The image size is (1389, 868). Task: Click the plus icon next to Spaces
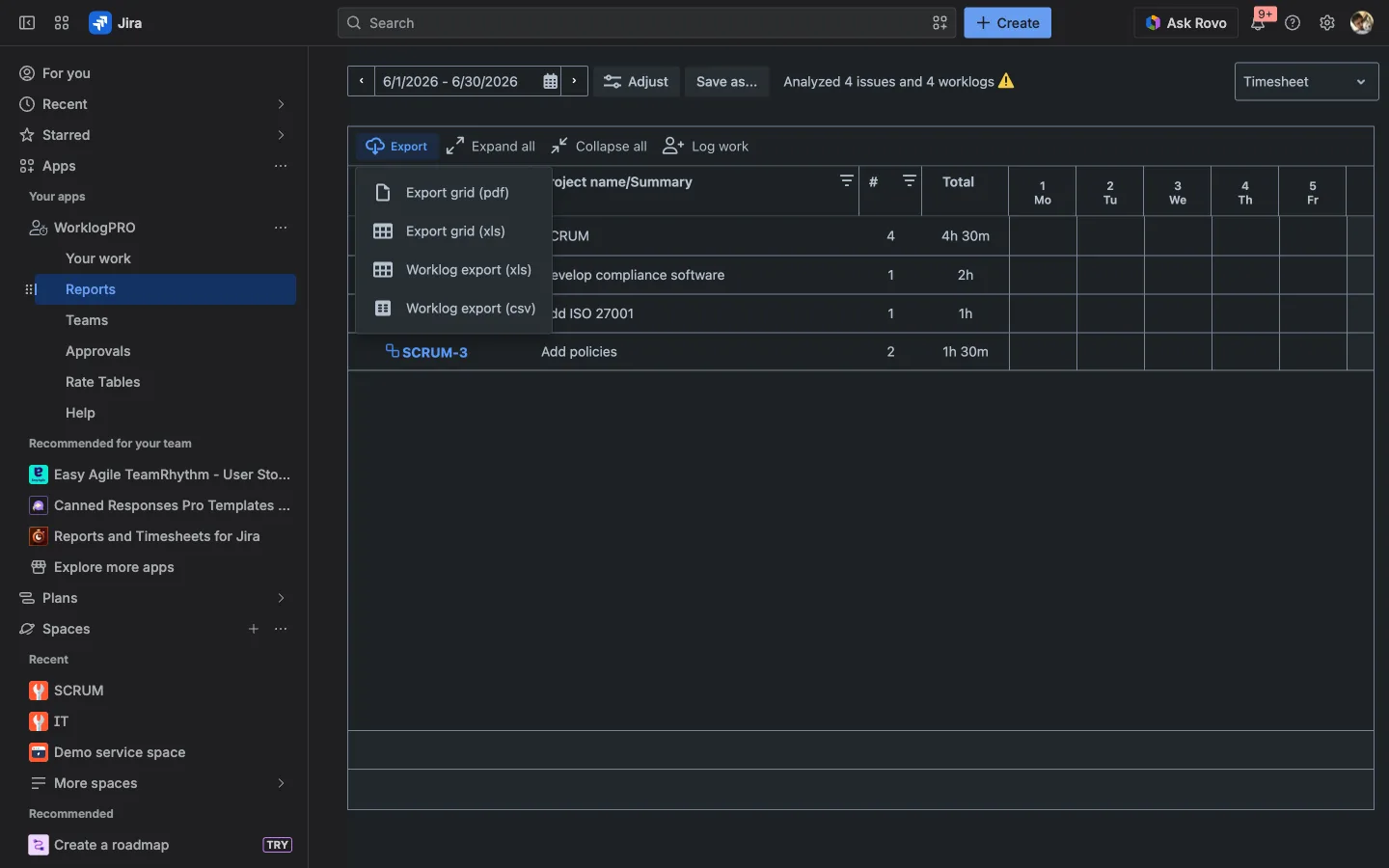(254, 629)
